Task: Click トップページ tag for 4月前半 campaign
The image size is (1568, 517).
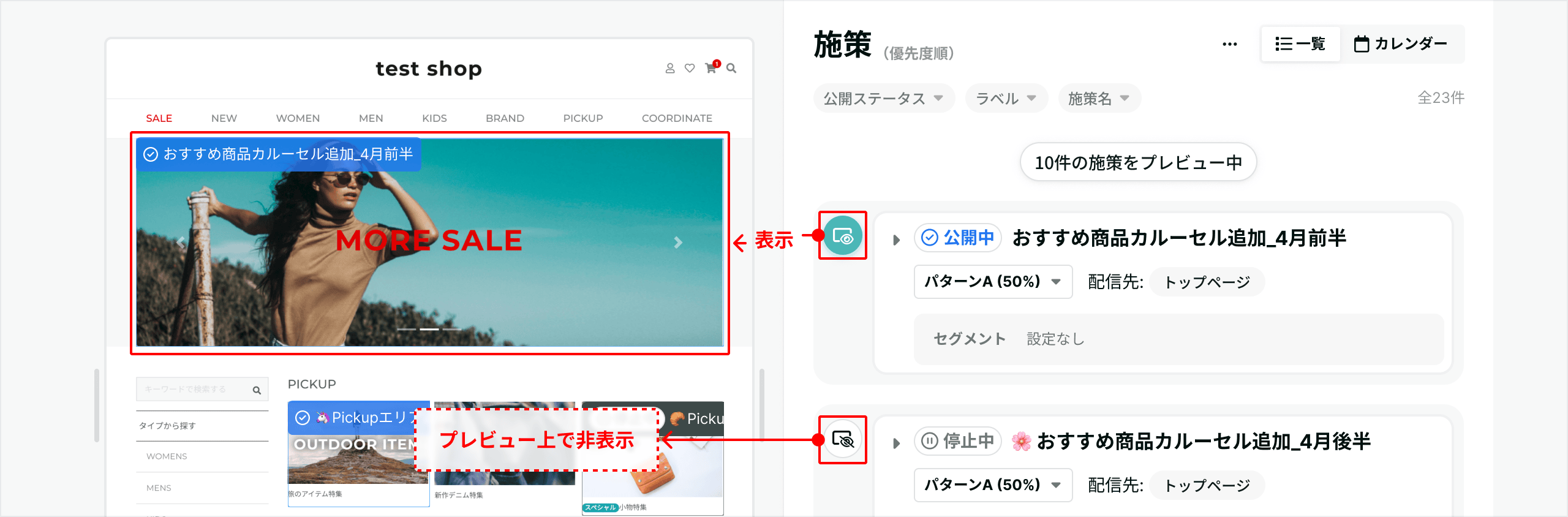Action: pos(1207,282)
